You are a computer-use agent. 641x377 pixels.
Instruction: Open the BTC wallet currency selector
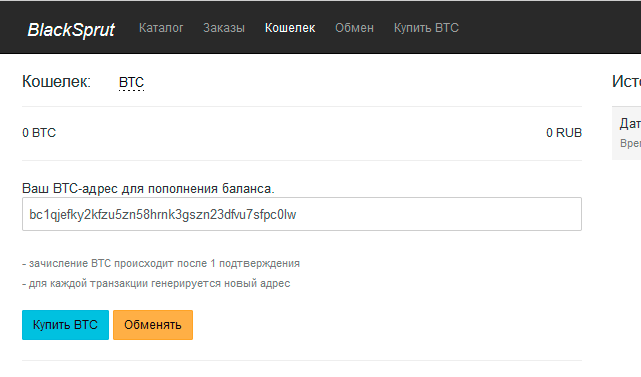pos(131,82)
